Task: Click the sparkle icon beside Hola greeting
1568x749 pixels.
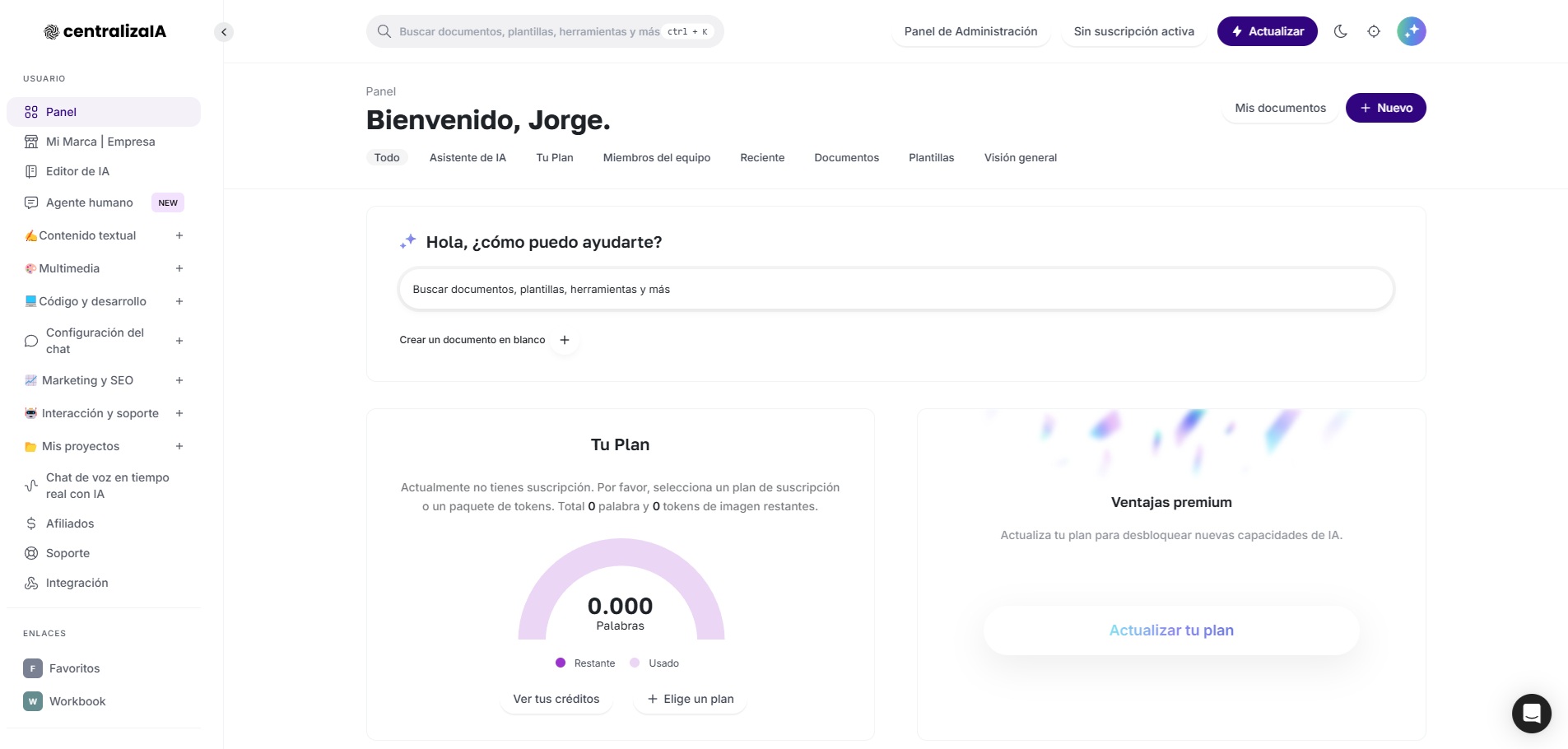Action: point(408,241)
